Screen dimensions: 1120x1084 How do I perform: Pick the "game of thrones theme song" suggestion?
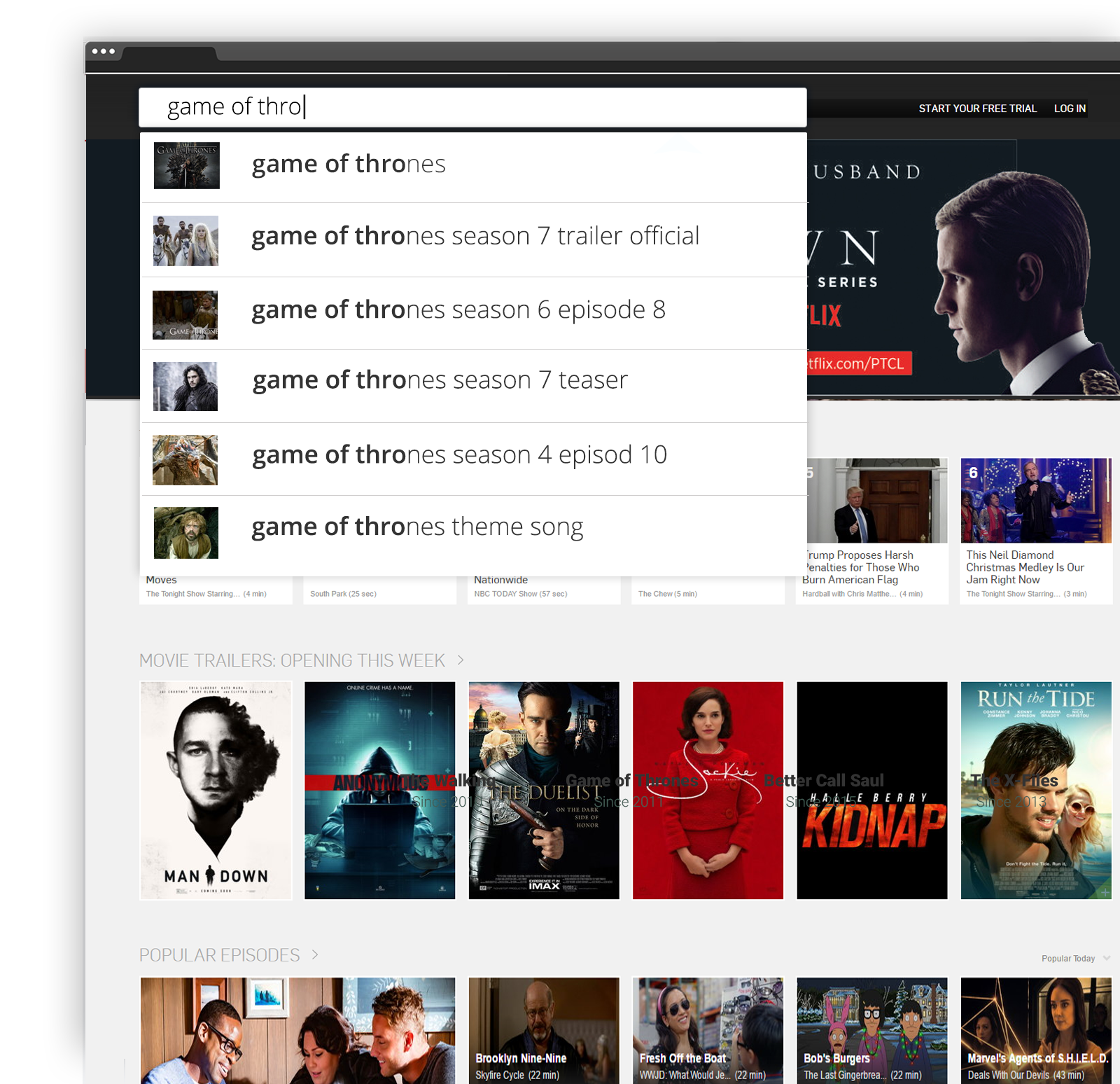point(474,534)
